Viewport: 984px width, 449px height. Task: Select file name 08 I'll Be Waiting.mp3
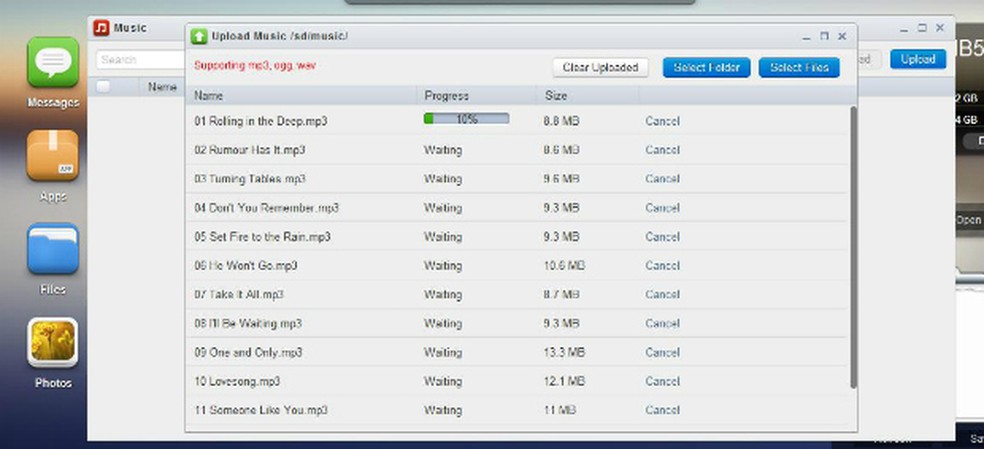tap(248, 323)
